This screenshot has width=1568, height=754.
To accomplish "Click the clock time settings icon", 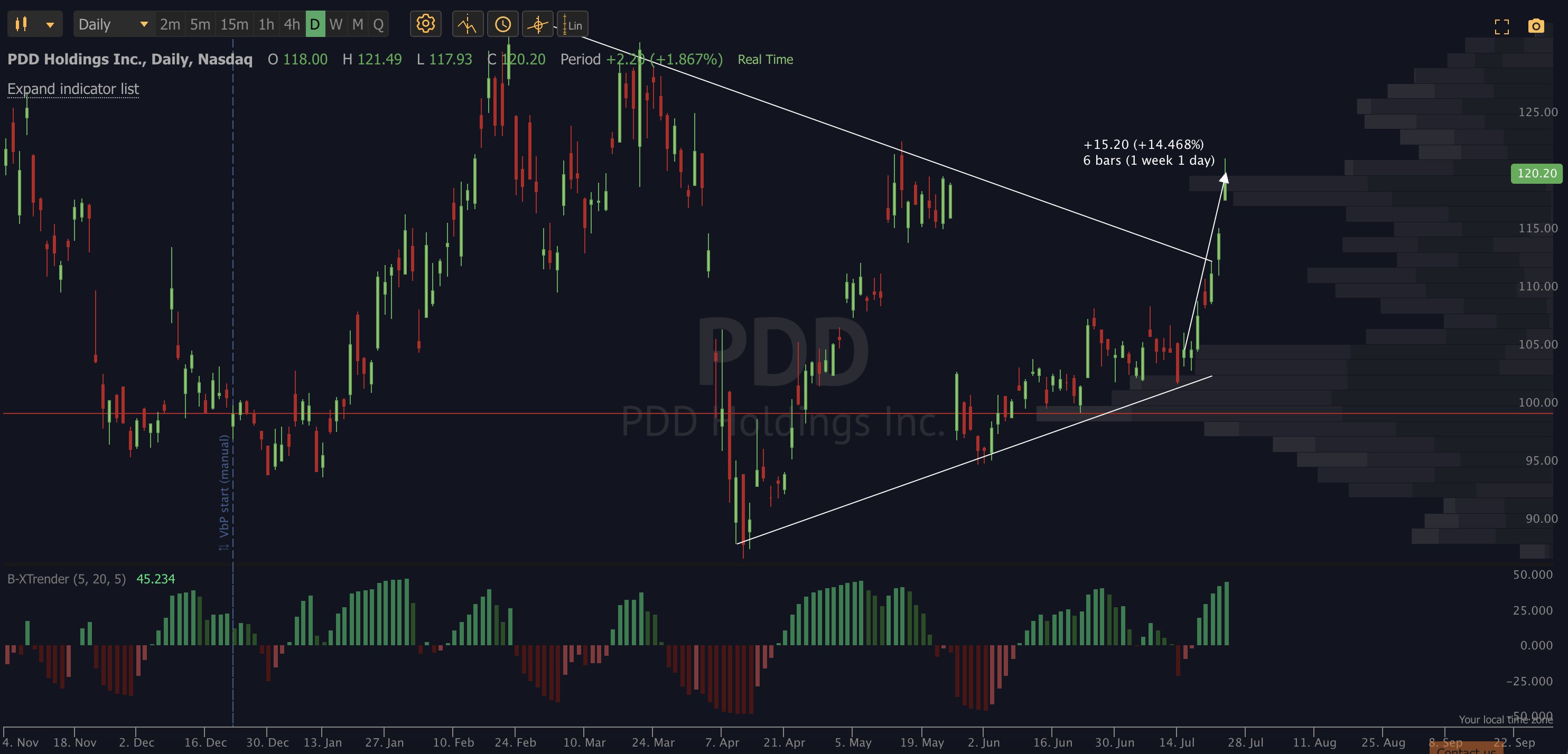I will 503,24.
